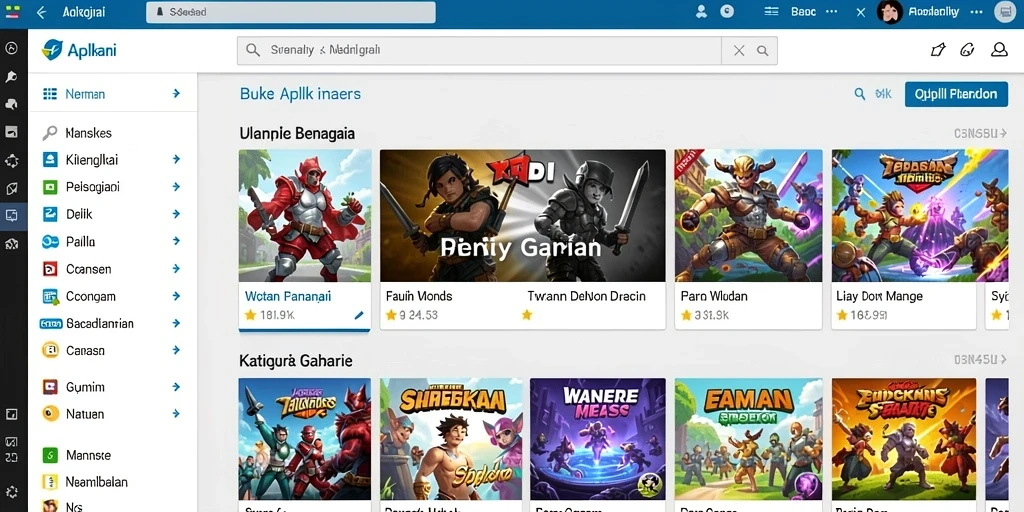Click the Opjill Ptendon button
This screenshot has height=512, width=1024.
[x=956, y=94]
